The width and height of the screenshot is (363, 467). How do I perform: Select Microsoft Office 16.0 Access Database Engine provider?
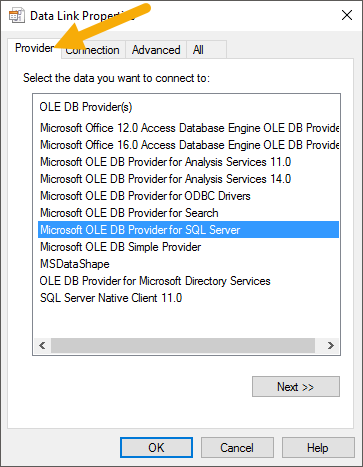pos(188,145)
